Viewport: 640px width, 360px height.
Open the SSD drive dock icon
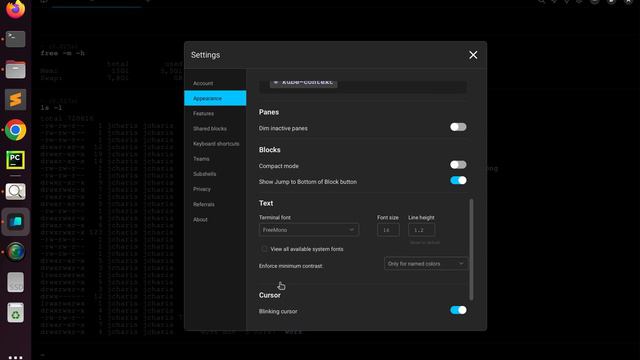coord(16,282)
